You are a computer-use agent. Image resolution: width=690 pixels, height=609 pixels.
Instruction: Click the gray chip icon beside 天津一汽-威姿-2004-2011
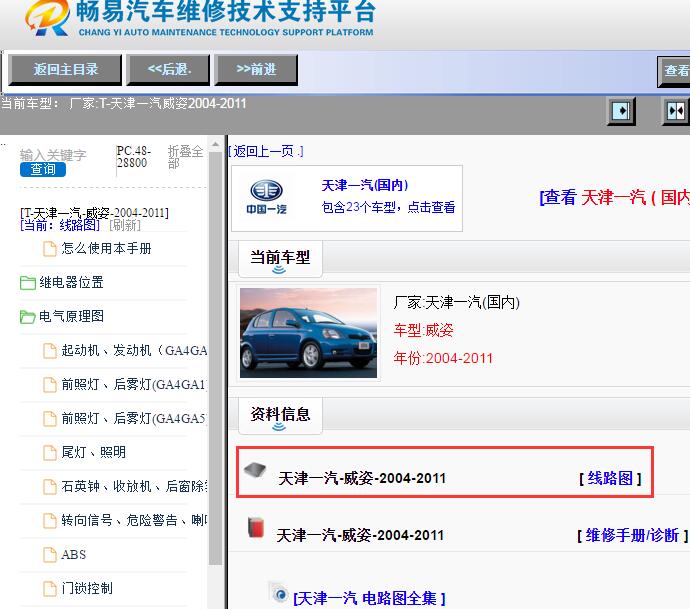click(255, 470)
